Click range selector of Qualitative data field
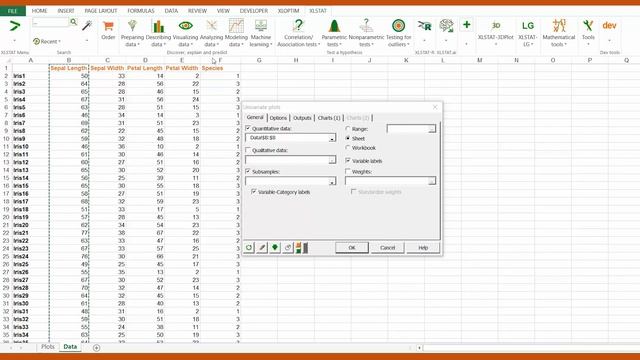The width and height of the screenshot is (640, 360). pos(332,160)
